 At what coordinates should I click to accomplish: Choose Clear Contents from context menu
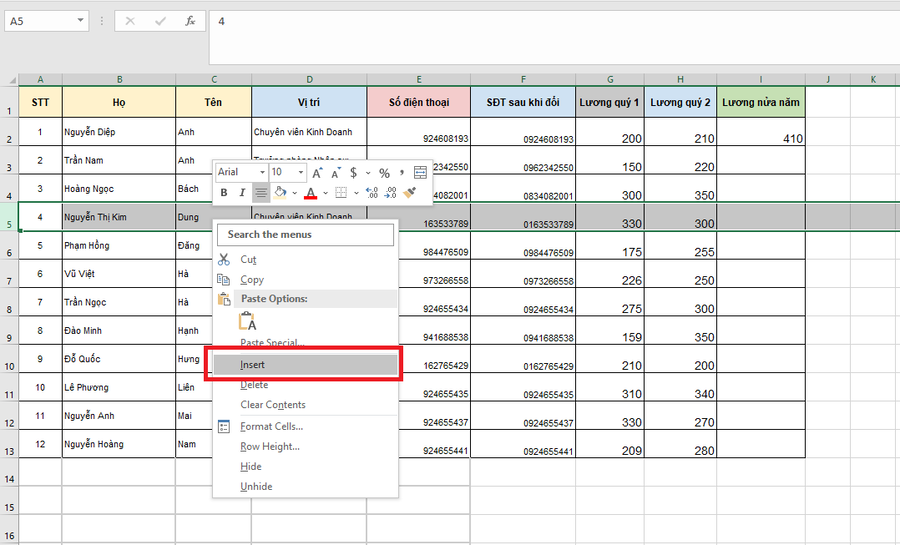305,404
